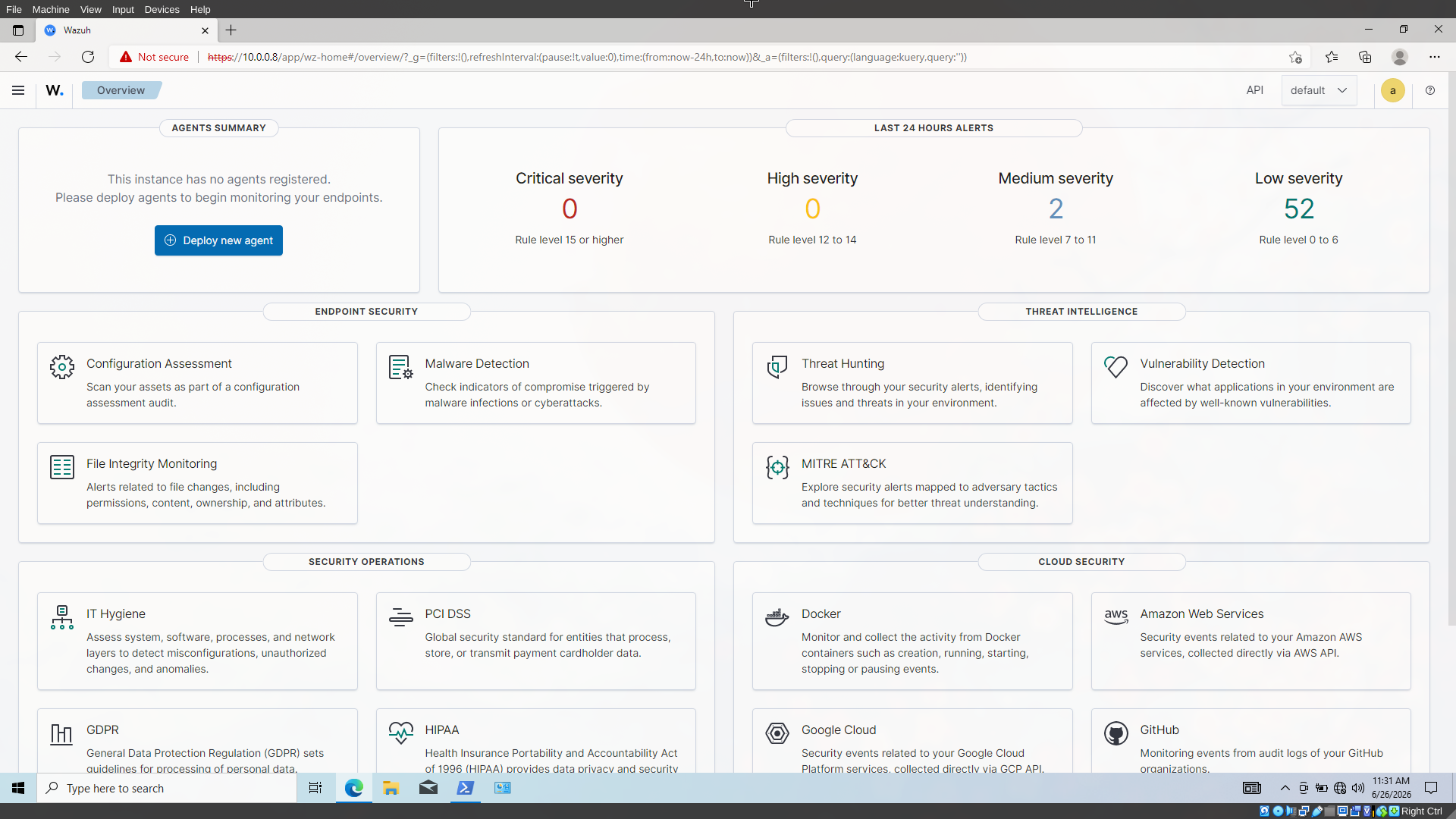Click the 'Not secure' site warning

point(155,57)
